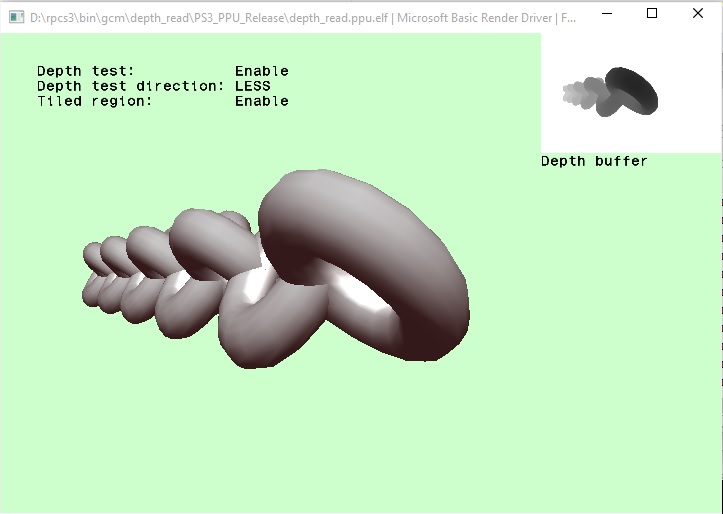Click the 'Tiled region:' label

coord(95,101)
